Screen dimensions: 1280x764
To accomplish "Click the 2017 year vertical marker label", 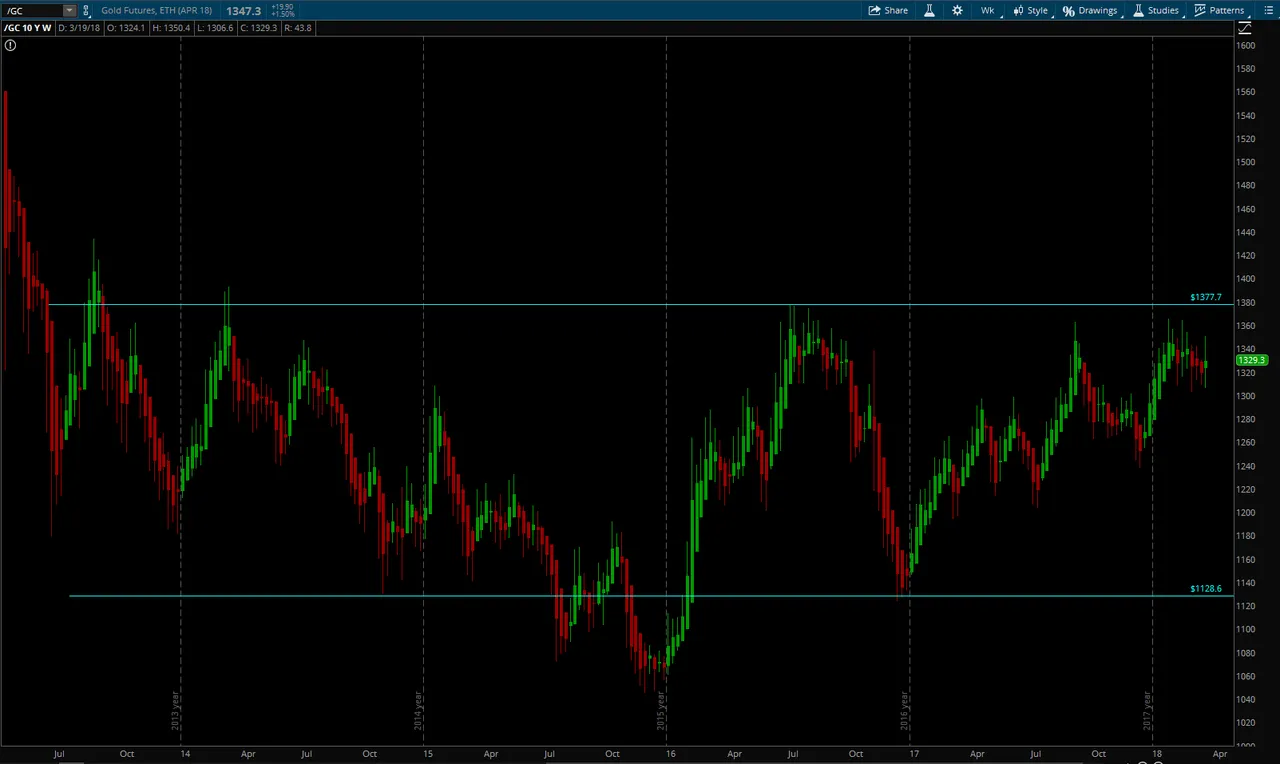I will pyautogui.click(x=1147, y=710).
